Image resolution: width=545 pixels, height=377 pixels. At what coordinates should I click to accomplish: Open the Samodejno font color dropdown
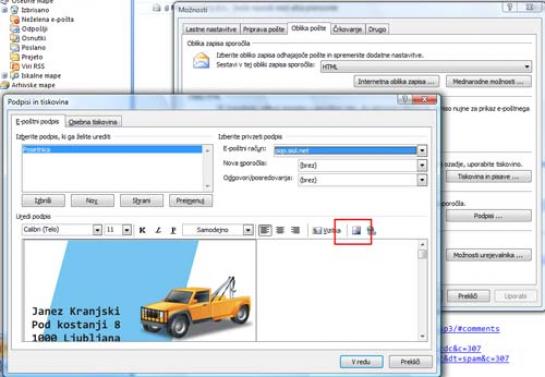point(248,230)
